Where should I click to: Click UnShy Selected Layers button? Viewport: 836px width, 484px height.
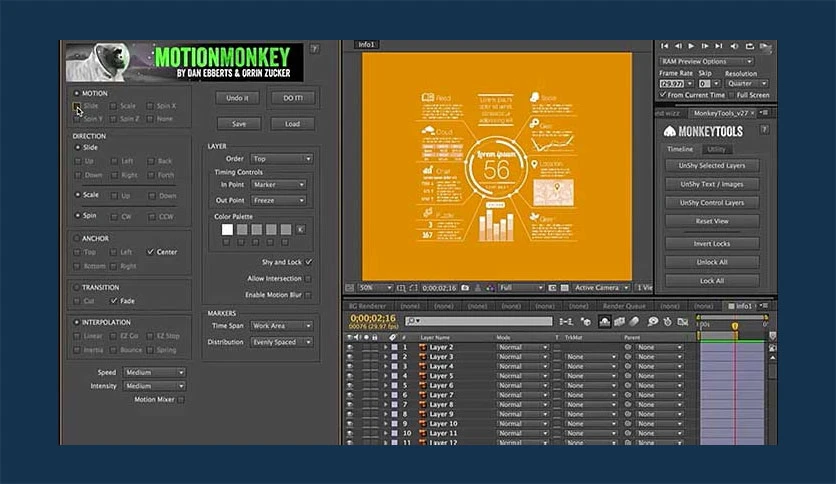pyautogui.click(x=712, y=166)
